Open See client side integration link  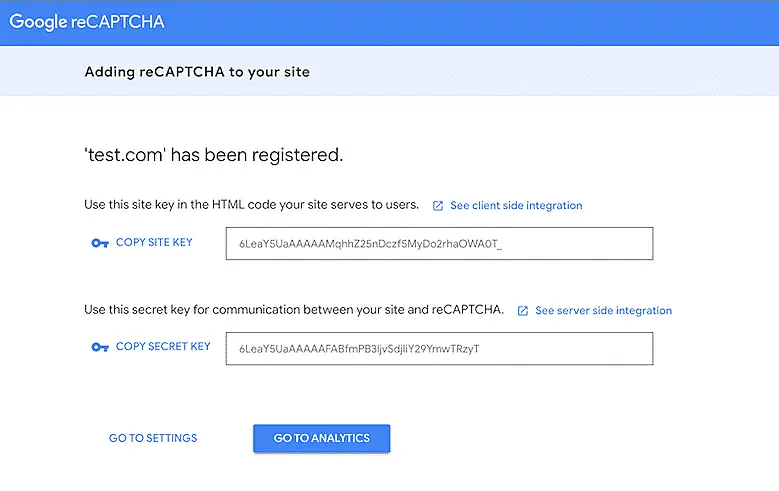pyautogui.click(x=515, y=205)
